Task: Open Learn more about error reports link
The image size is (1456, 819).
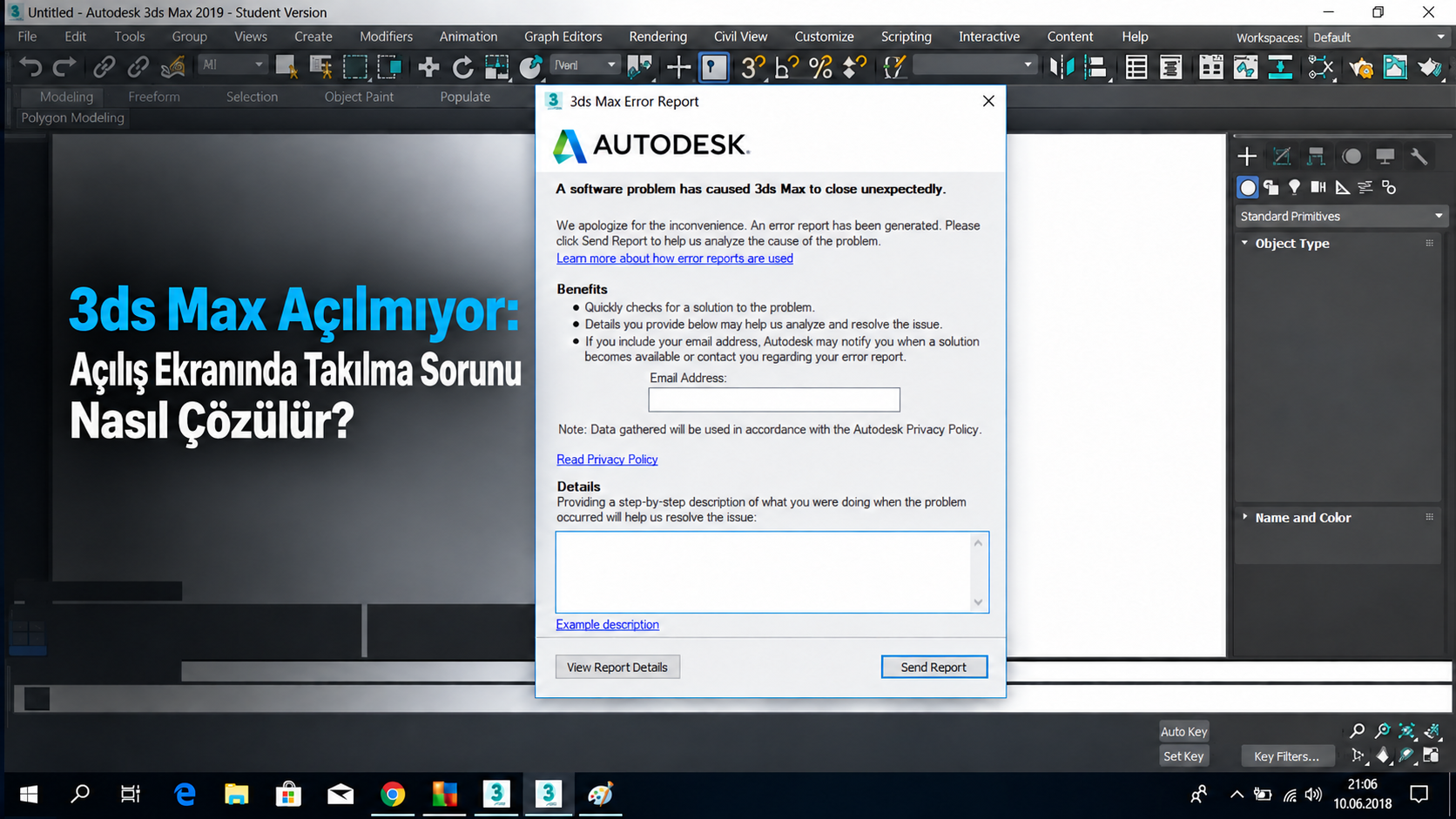Action: click(675, 258)
